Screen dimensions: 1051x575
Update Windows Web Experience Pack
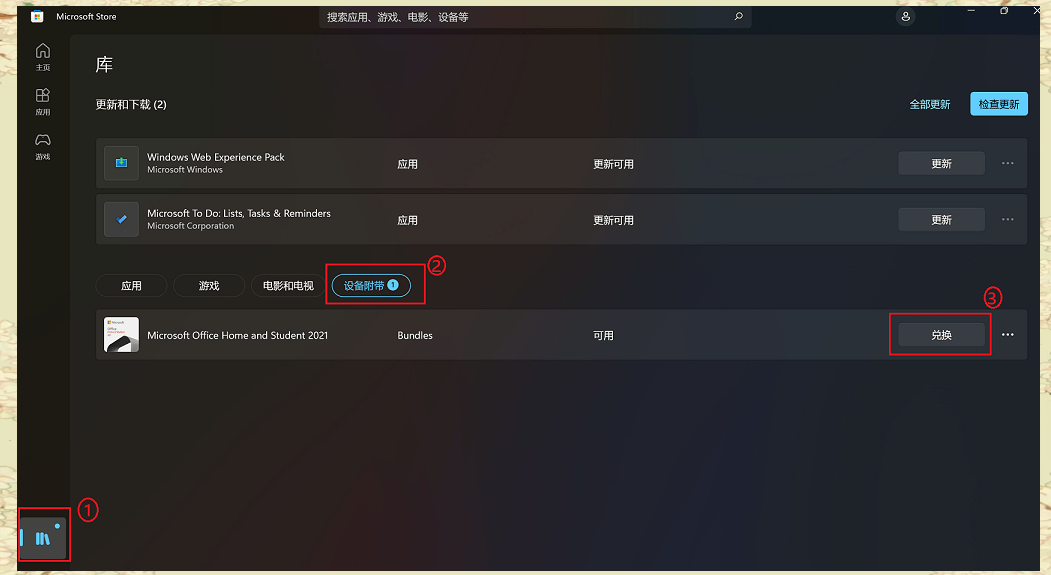pos(941,164)
